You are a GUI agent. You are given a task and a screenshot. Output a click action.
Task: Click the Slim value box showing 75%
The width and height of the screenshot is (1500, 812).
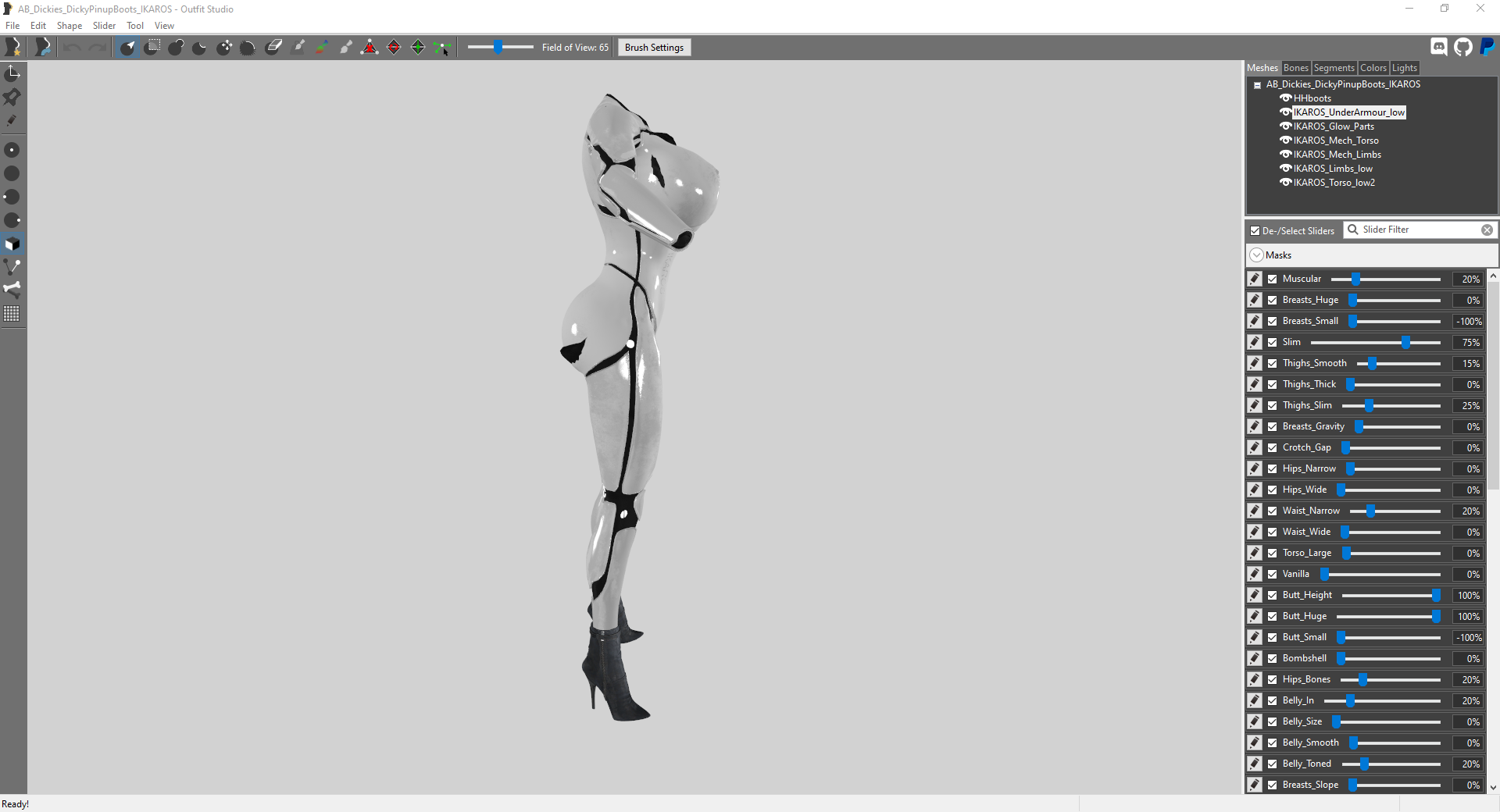tap(1469, 342)
